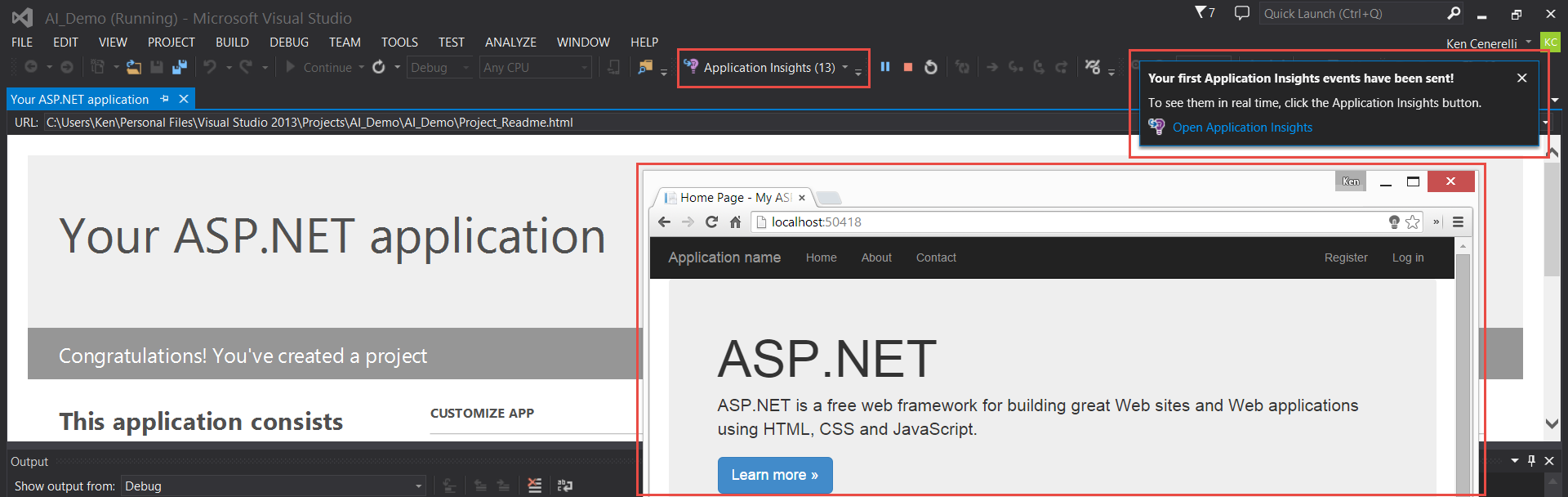Viewport: 1568px width, 497px height.
Task: Click the Redo arrow icon
Action: click(x=246, y=67)
